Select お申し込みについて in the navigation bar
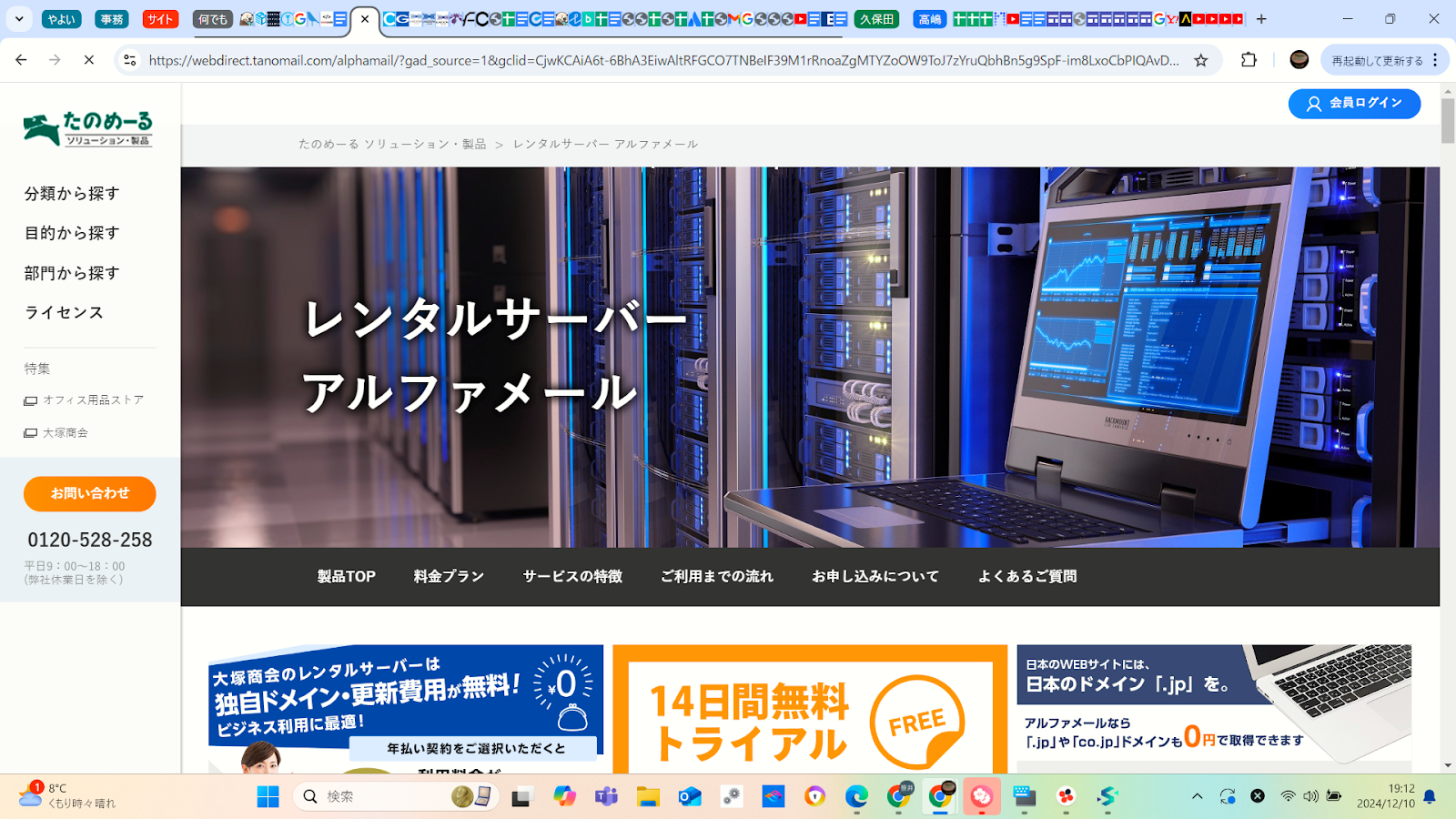1456x819 pixels. click(875, 577)
